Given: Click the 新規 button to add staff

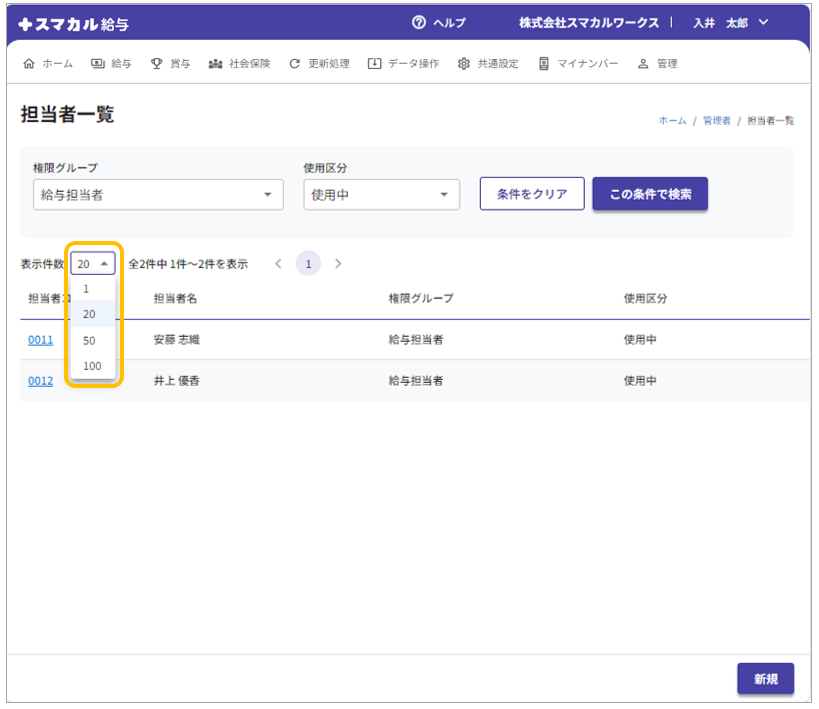Looking at the screenshot, I should tap(765, 679).
